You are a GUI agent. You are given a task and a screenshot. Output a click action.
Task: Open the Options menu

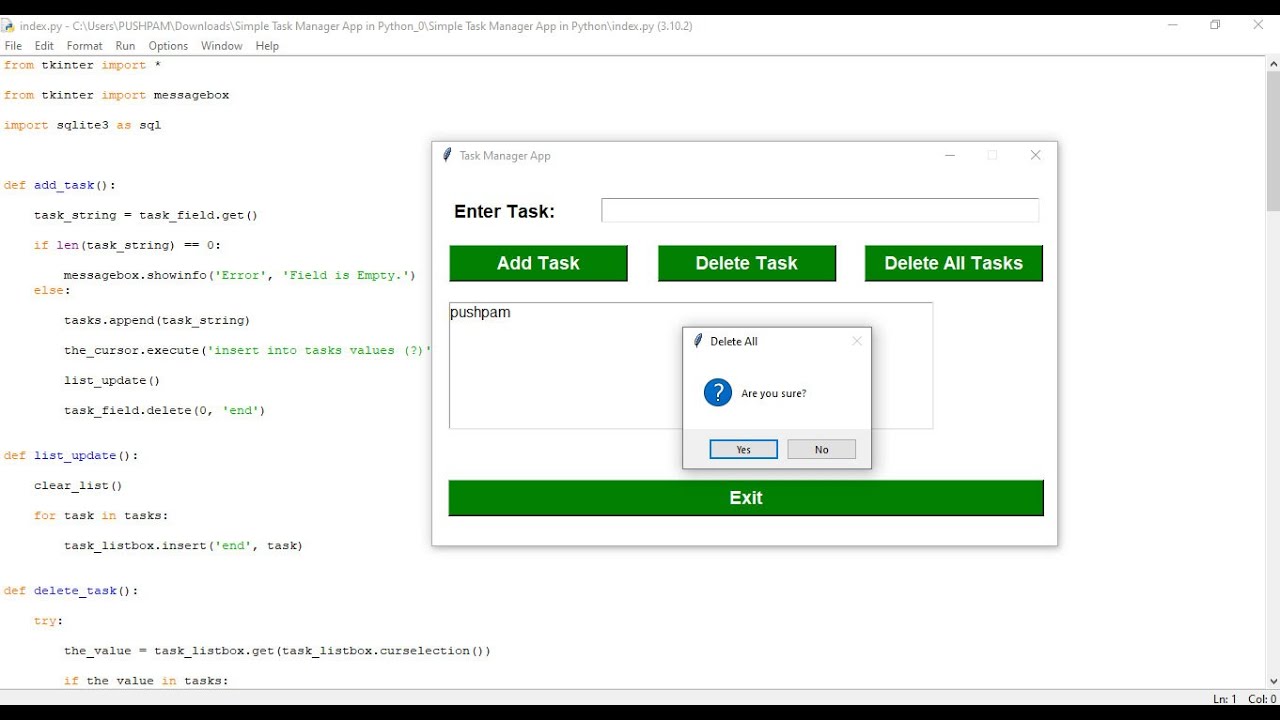coord(168,46)
